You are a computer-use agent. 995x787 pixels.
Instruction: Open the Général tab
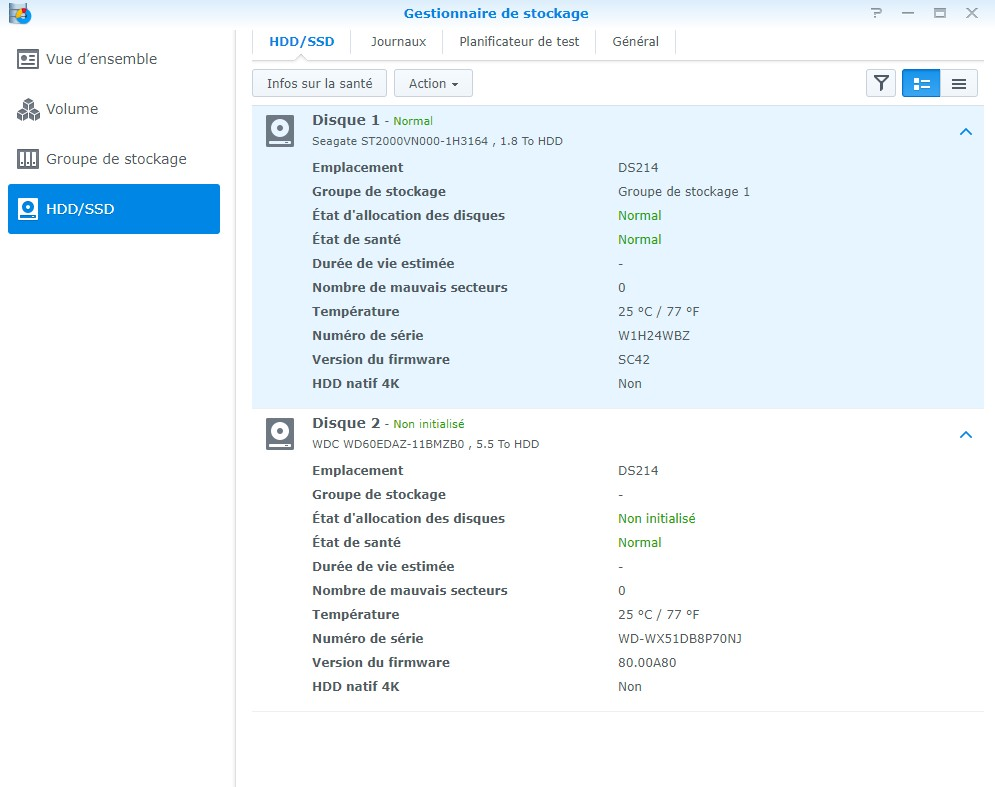(x=635, y=42)
